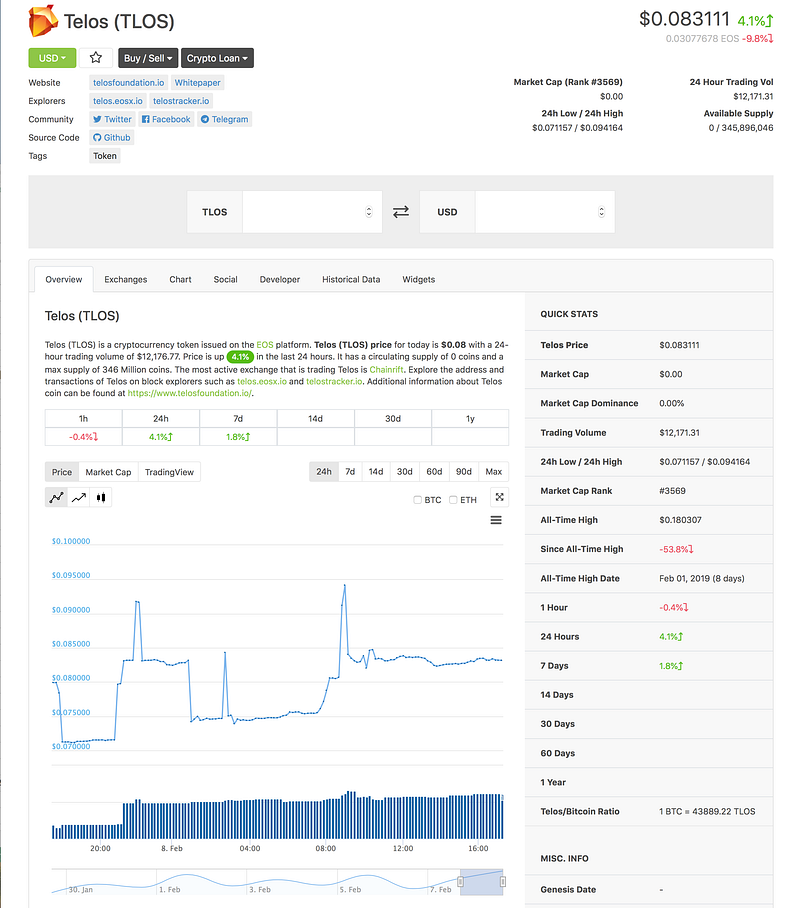
Task: Open the Telegram community link
Action: (225, 119)
